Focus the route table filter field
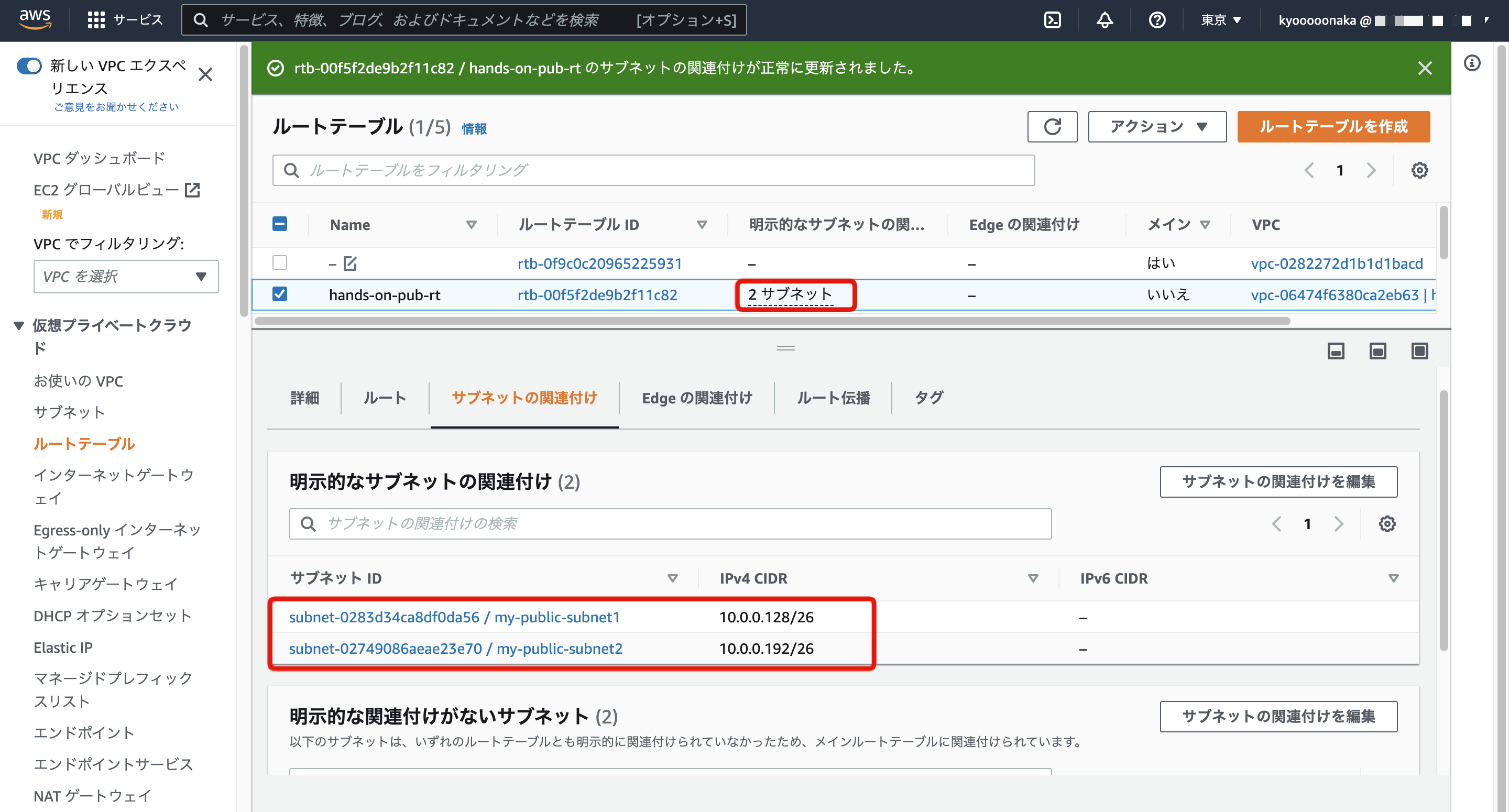This screenshot has width=1509, height=812. [653, 170]
